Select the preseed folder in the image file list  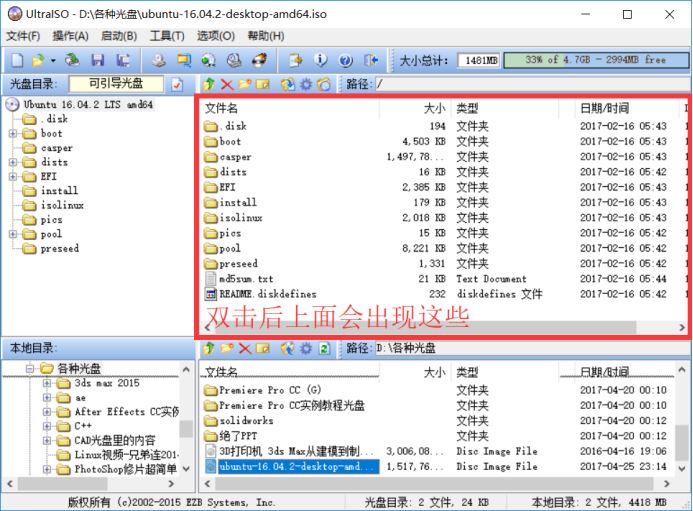point(238,264)
